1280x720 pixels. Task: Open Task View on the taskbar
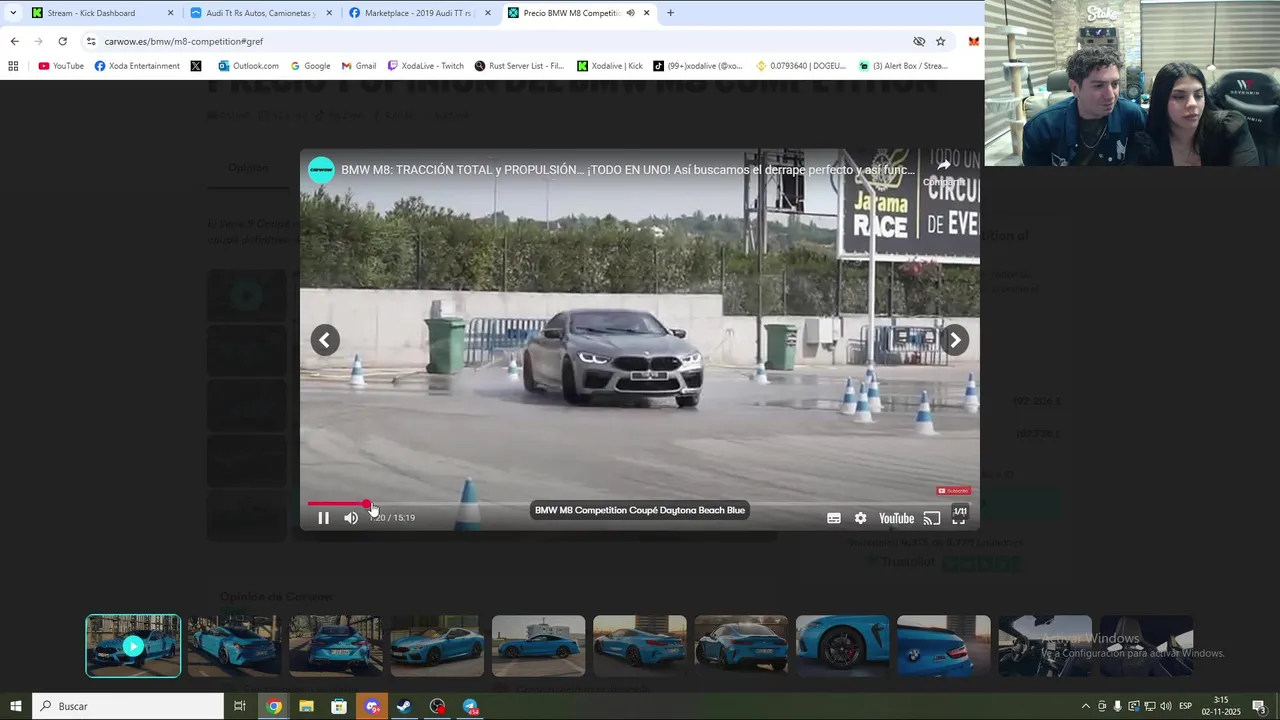pos(240,706)
